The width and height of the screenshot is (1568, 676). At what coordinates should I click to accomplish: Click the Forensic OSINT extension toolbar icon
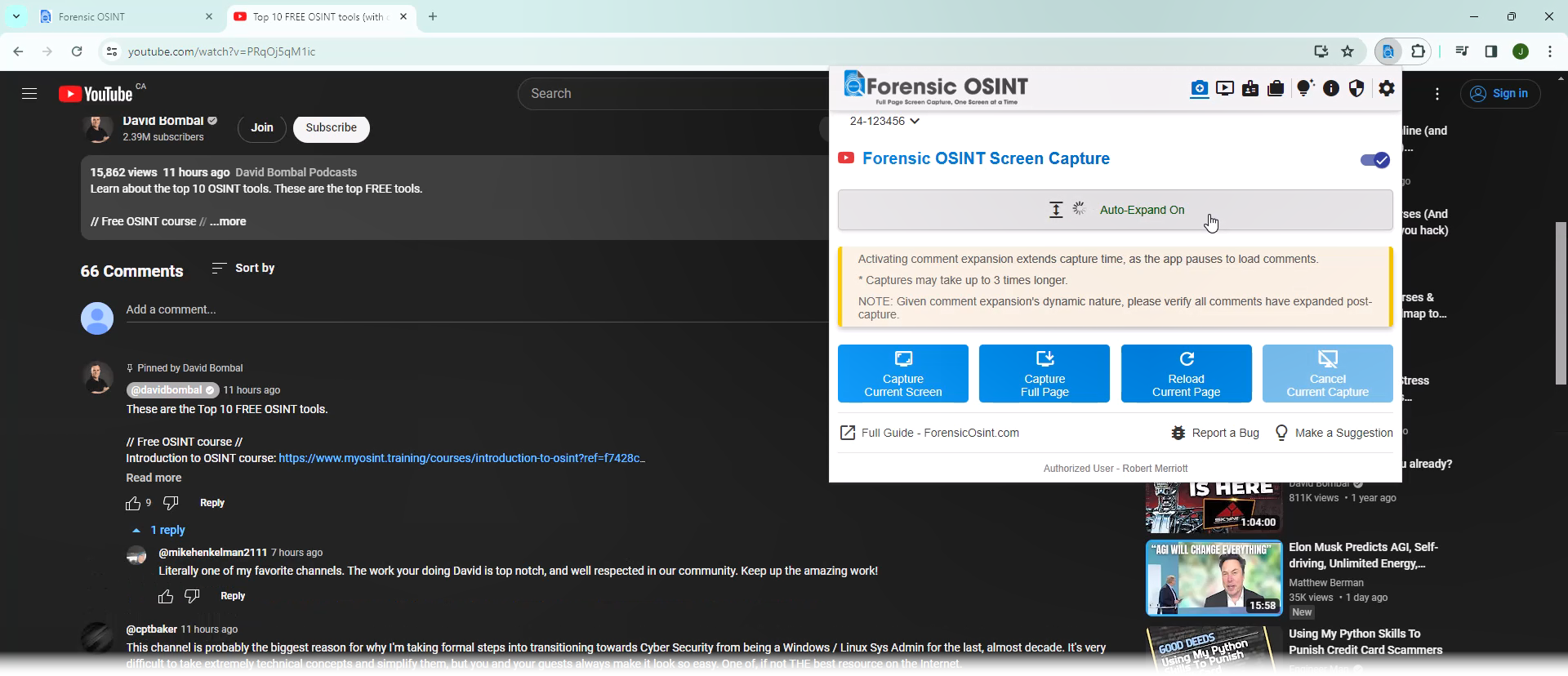click(1388, 51)
